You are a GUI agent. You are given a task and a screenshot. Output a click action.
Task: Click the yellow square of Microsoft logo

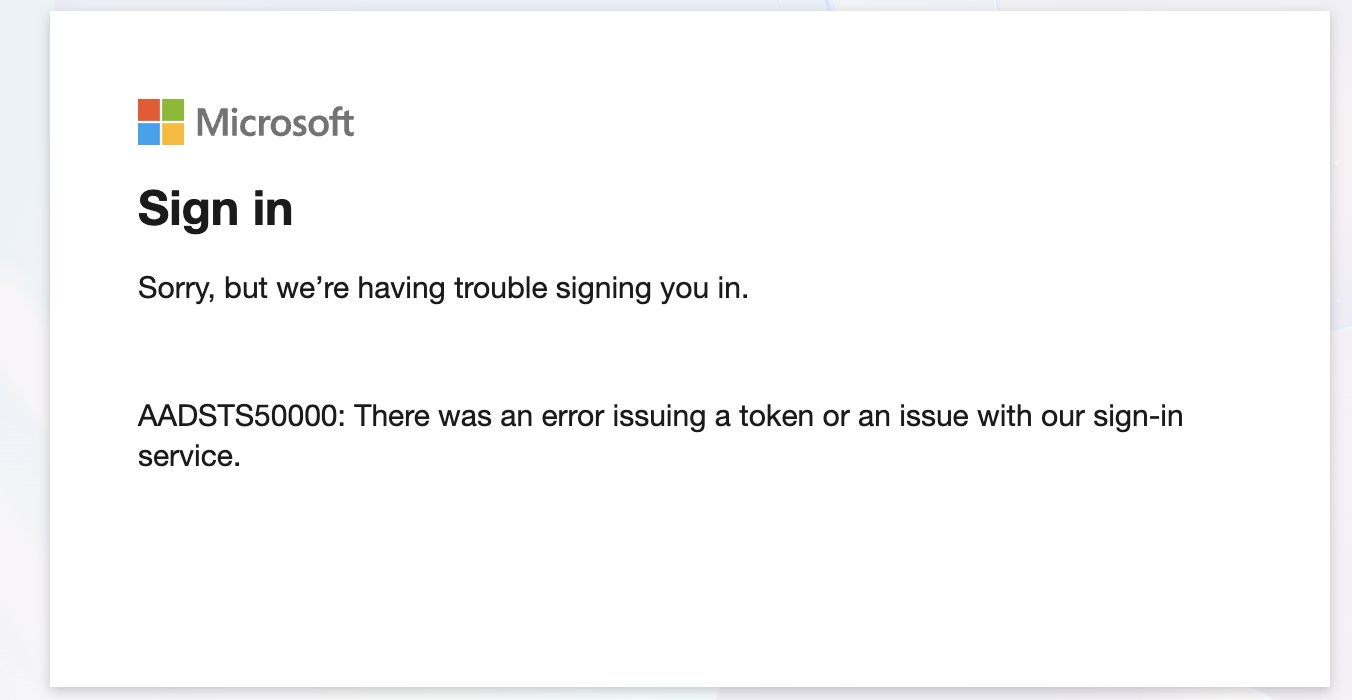173,134
